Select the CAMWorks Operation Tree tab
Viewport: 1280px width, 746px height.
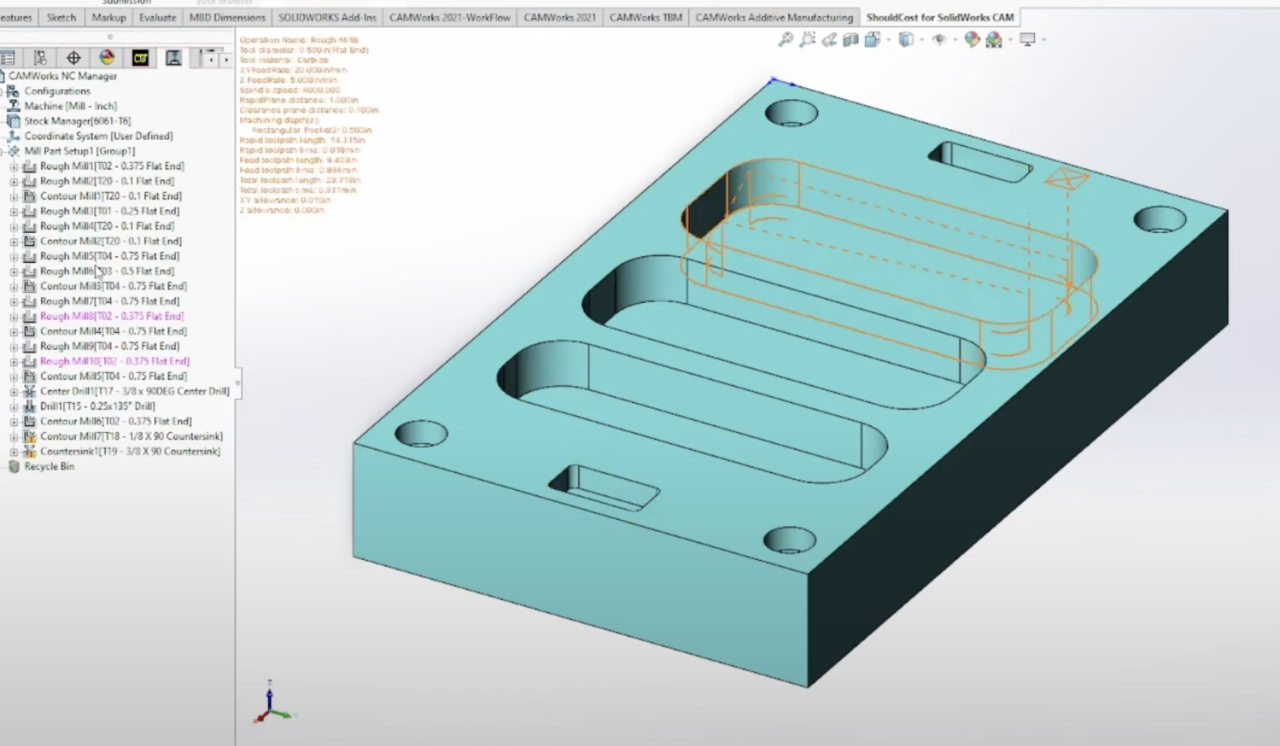point(172,58)
